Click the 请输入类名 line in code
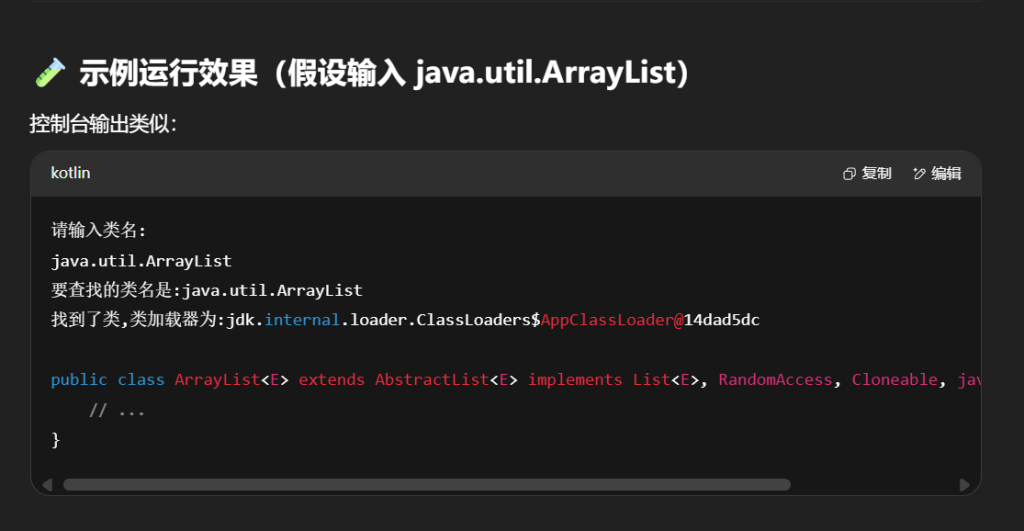The width and height of the screenshot is (1024, 531). [99, 231]
